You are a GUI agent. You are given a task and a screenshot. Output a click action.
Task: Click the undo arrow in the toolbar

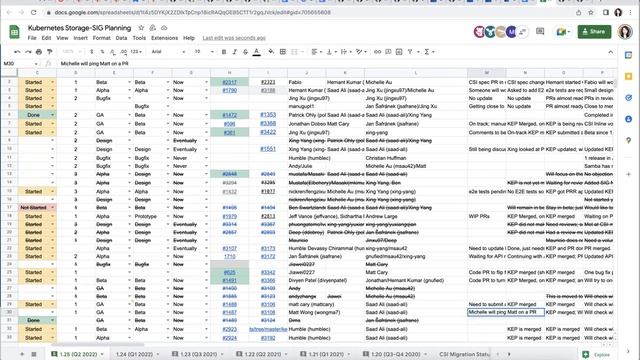point(17,52)
